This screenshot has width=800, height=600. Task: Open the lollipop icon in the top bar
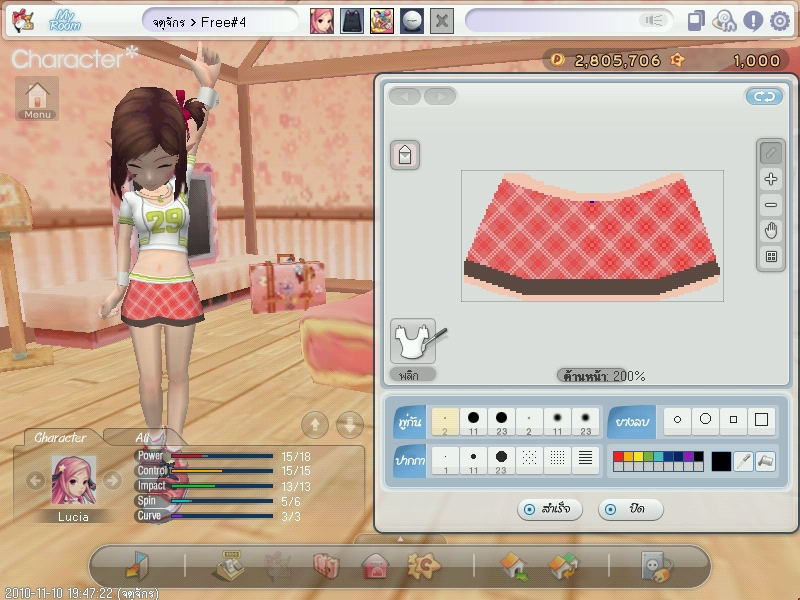724,21
